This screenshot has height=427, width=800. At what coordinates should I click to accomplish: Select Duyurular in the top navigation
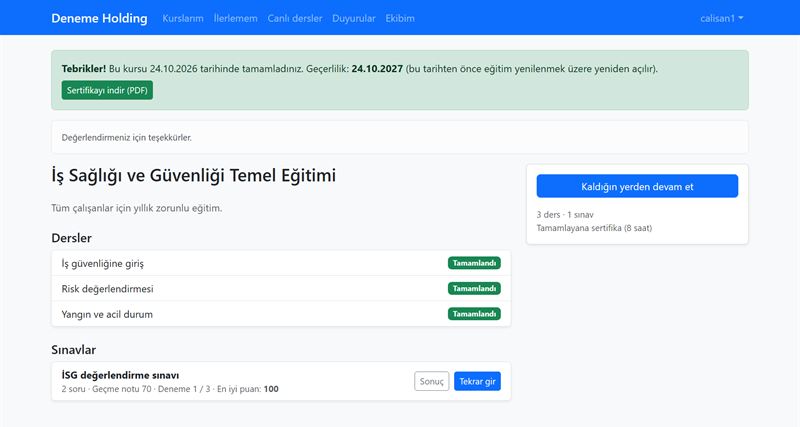[354, 18]
